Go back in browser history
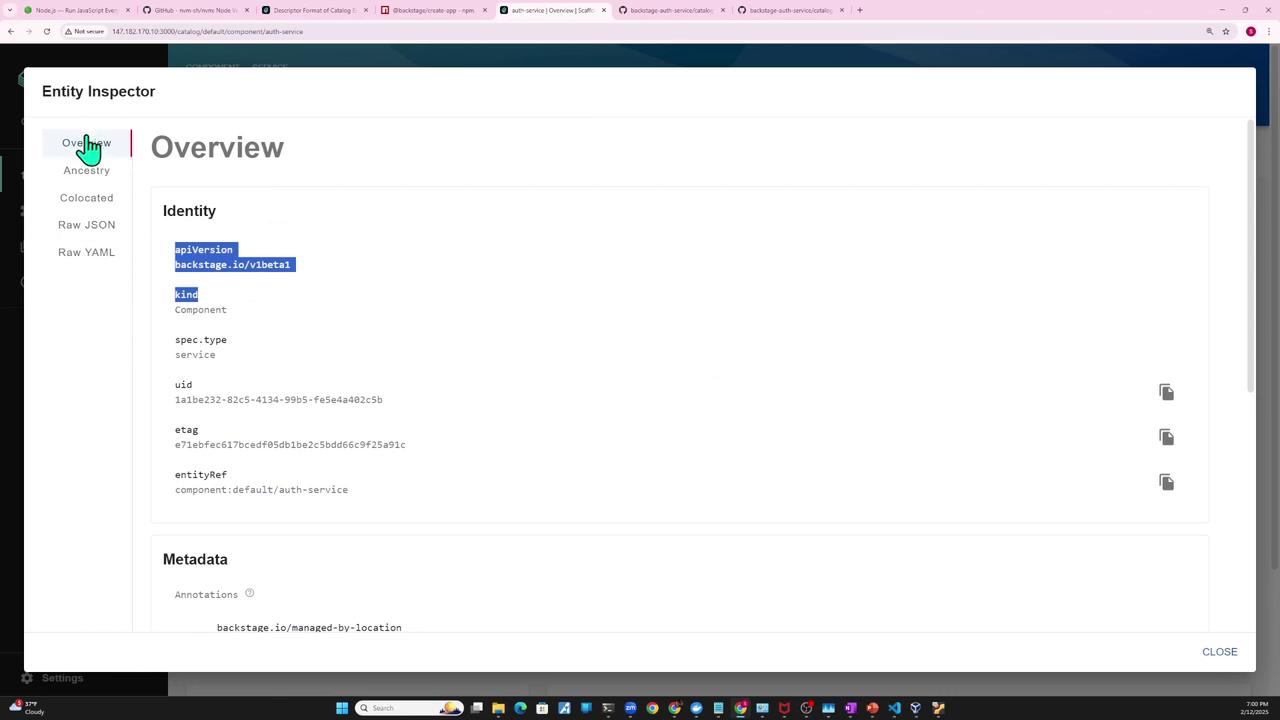The width and height of the screenshot is (1280, 720). [11, 31]
